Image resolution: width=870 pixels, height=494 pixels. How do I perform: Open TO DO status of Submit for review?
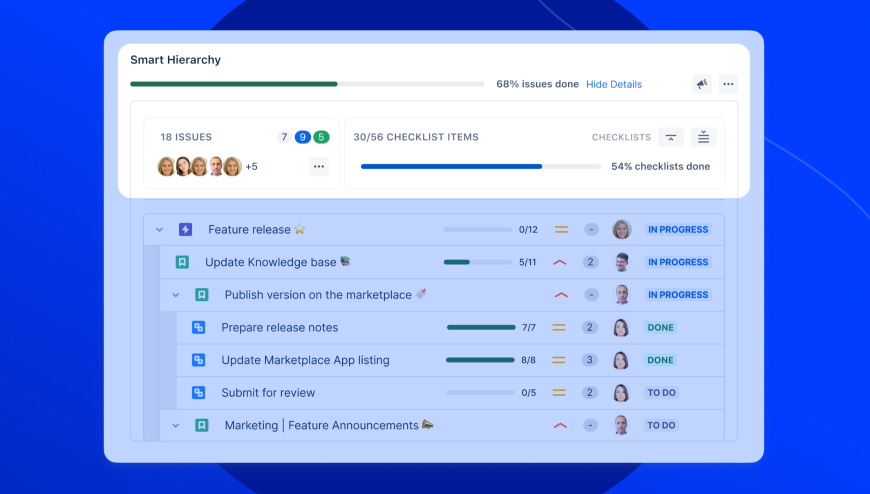(661, 393)
